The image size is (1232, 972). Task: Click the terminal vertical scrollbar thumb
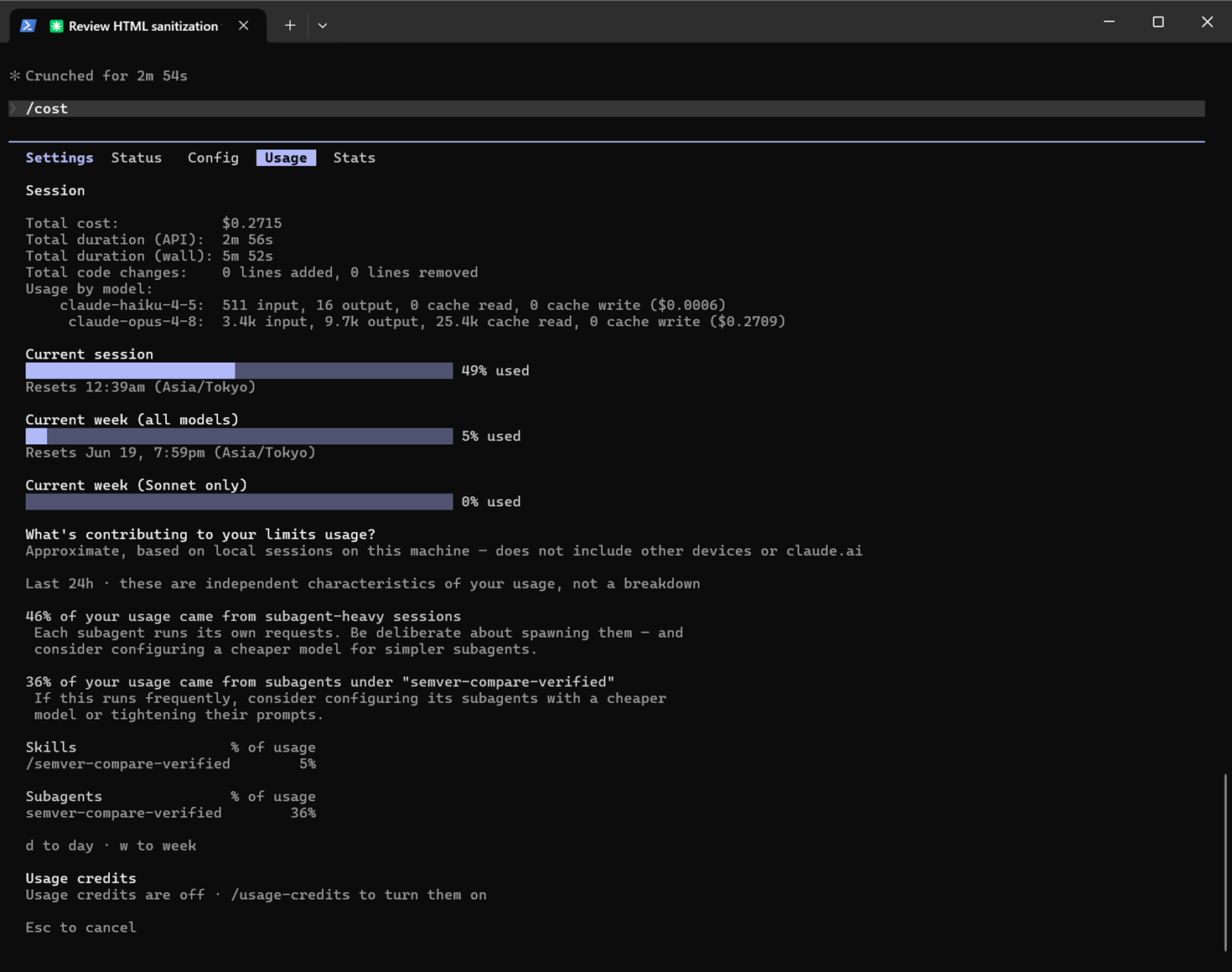(1224, 862)
